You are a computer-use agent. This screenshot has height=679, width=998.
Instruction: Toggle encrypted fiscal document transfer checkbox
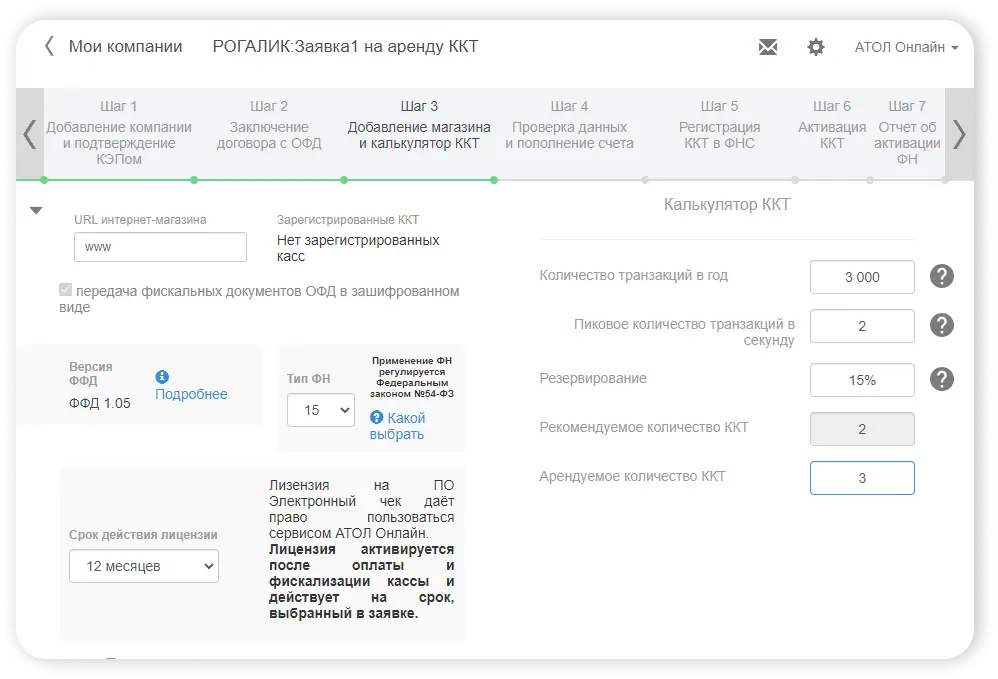tap(66, 291)
